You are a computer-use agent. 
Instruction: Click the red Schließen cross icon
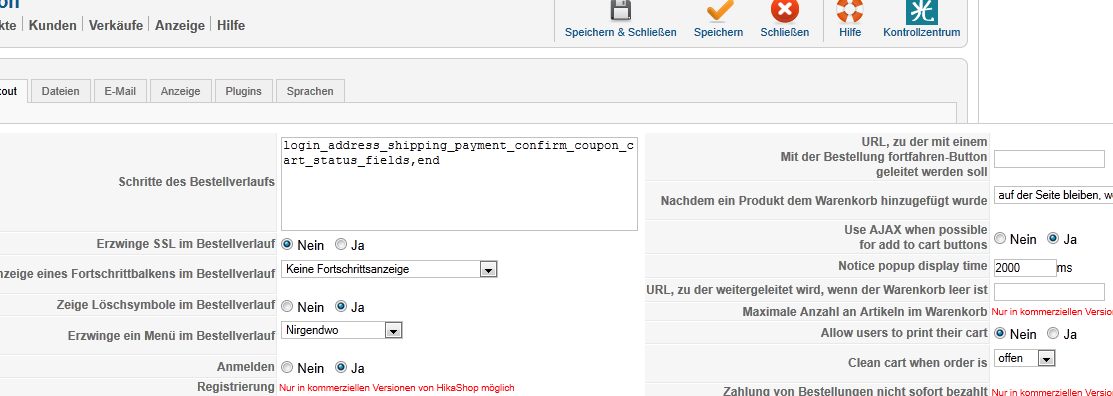click(784, 11)
